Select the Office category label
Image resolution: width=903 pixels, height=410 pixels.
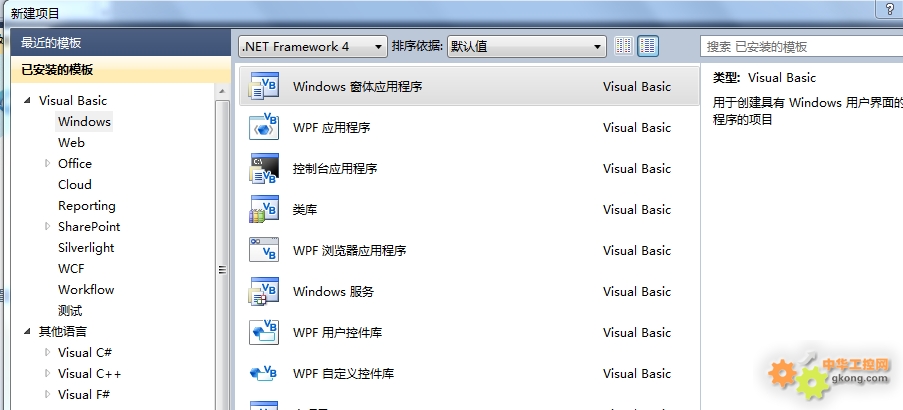click(75, 164)
